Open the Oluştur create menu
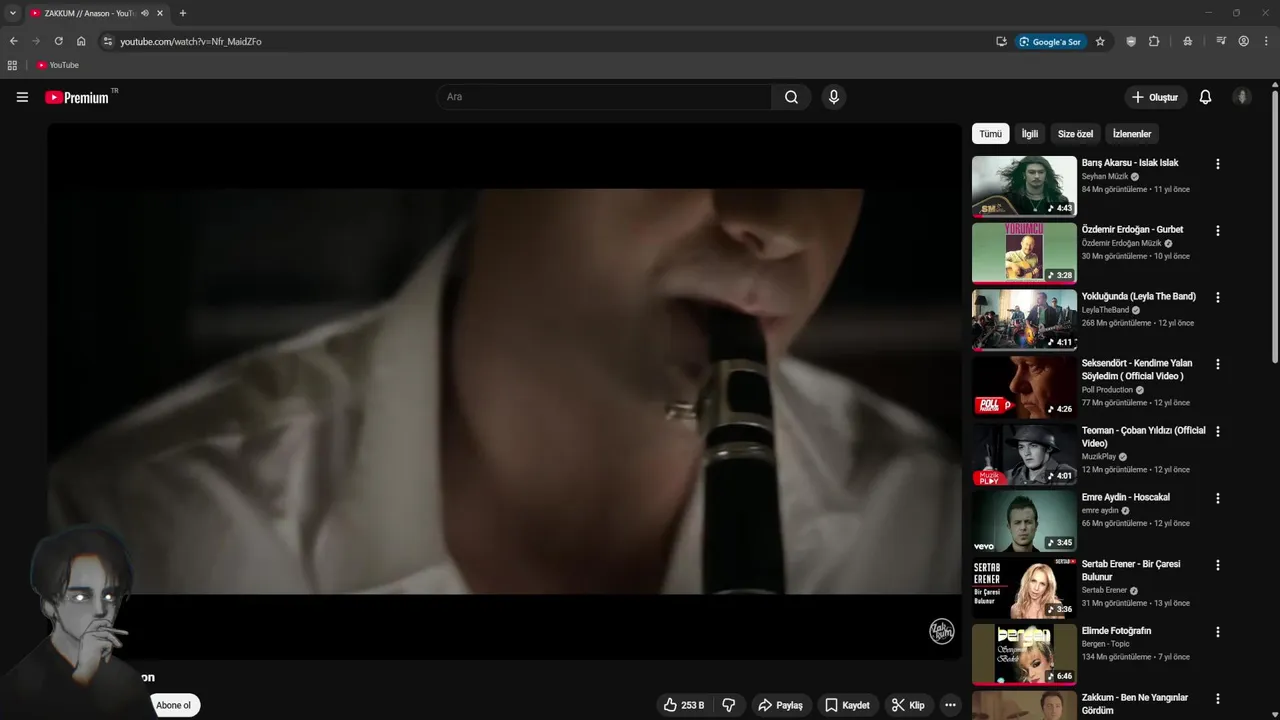 pyautogui.click(x=1155, y=97)
